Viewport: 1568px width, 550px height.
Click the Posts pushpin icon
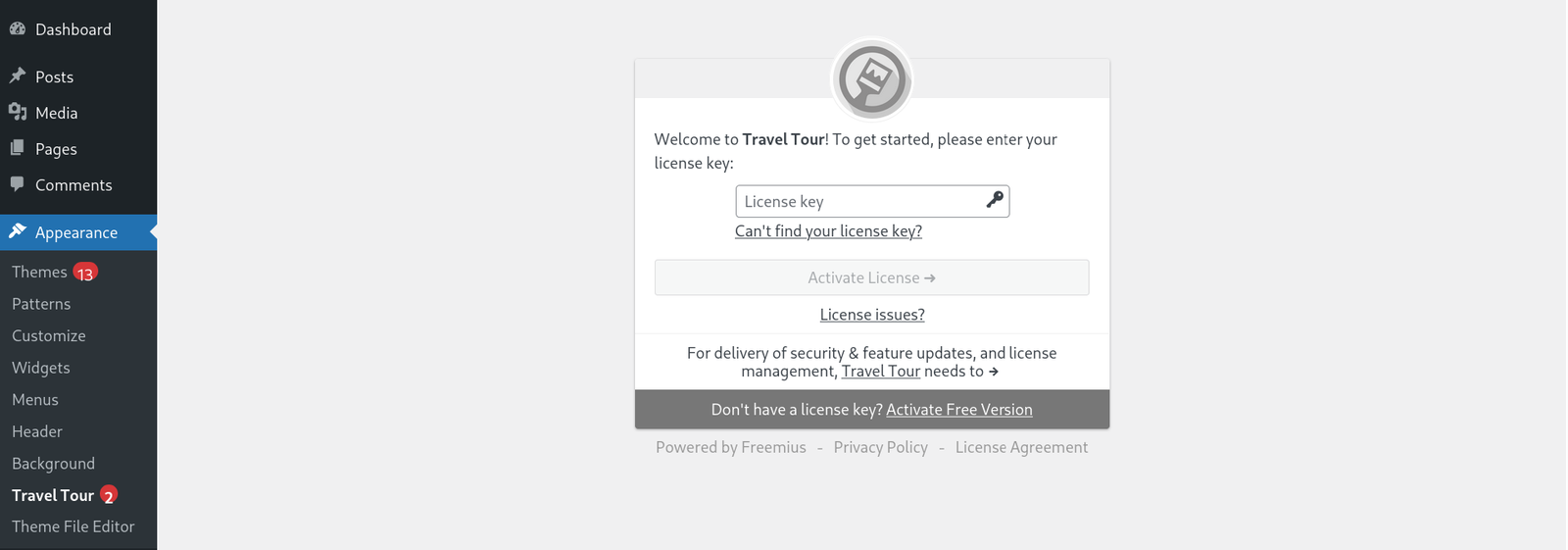18,75
